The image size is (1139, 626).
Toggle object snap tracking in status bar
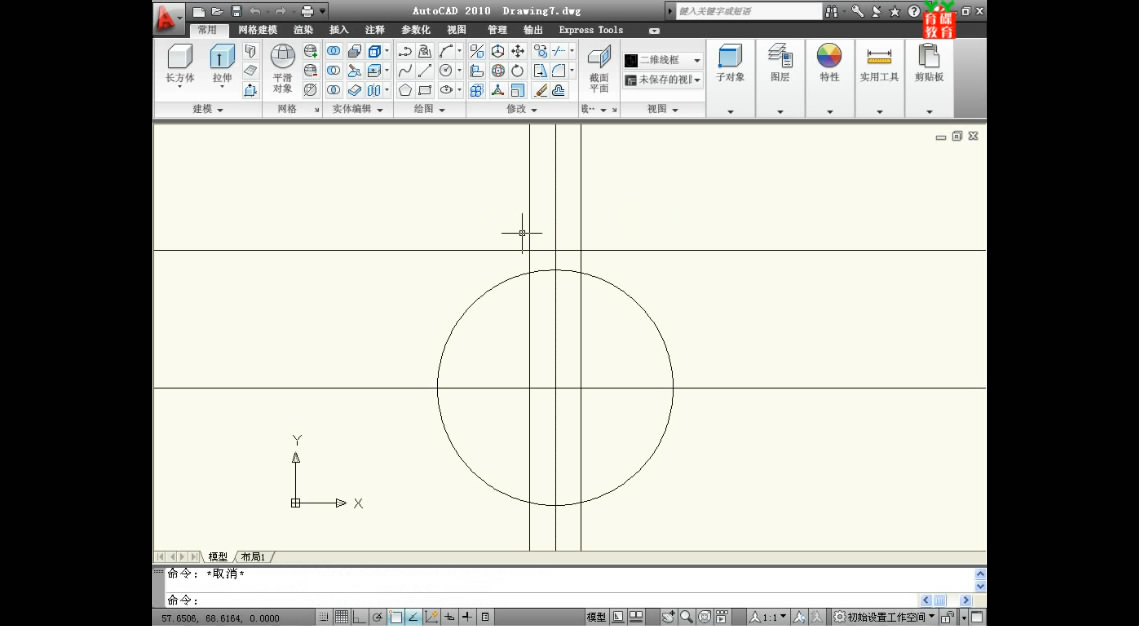pyautogui.click(x=413, y=617)
